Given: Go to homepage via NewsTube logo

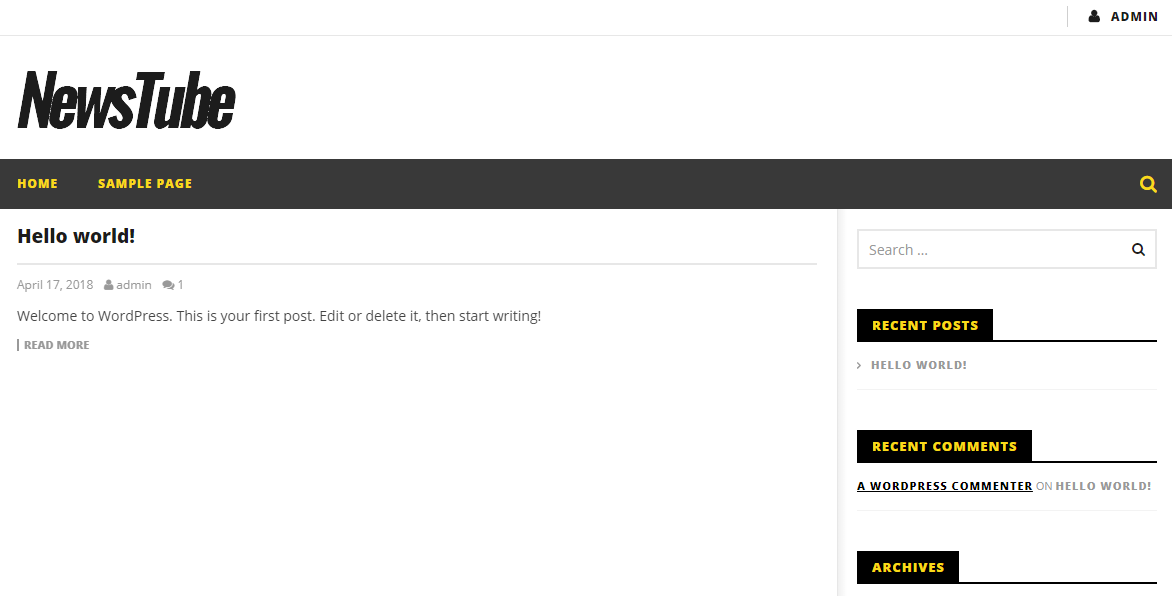Looking at the screenshot, I should point(126,100).
